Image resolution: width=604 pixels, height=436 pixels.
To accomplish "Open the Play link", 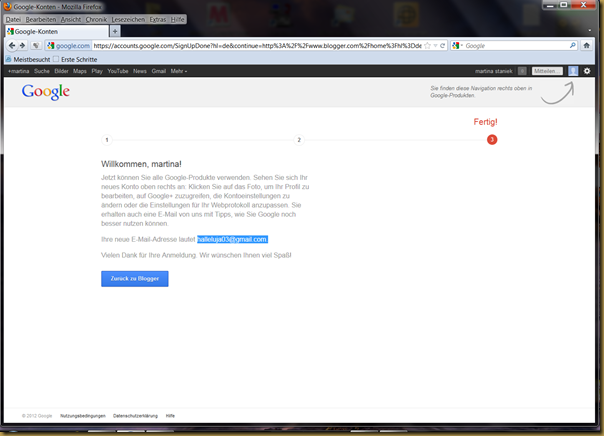I will pyautogui.click(x=97, y=71).
